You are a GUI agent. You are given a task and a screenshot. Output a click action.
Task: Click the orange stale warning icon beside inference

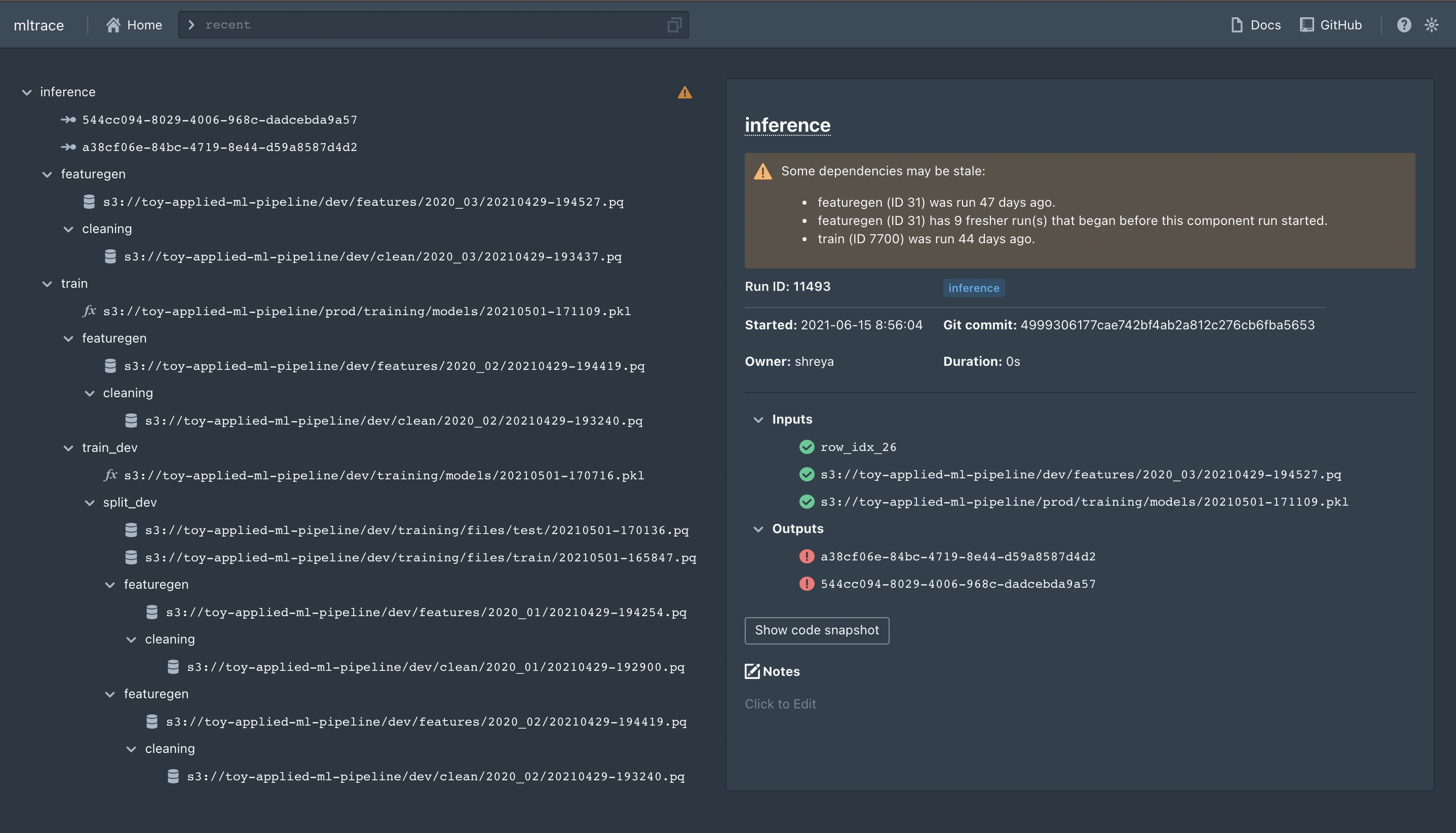tap(684, 92)
